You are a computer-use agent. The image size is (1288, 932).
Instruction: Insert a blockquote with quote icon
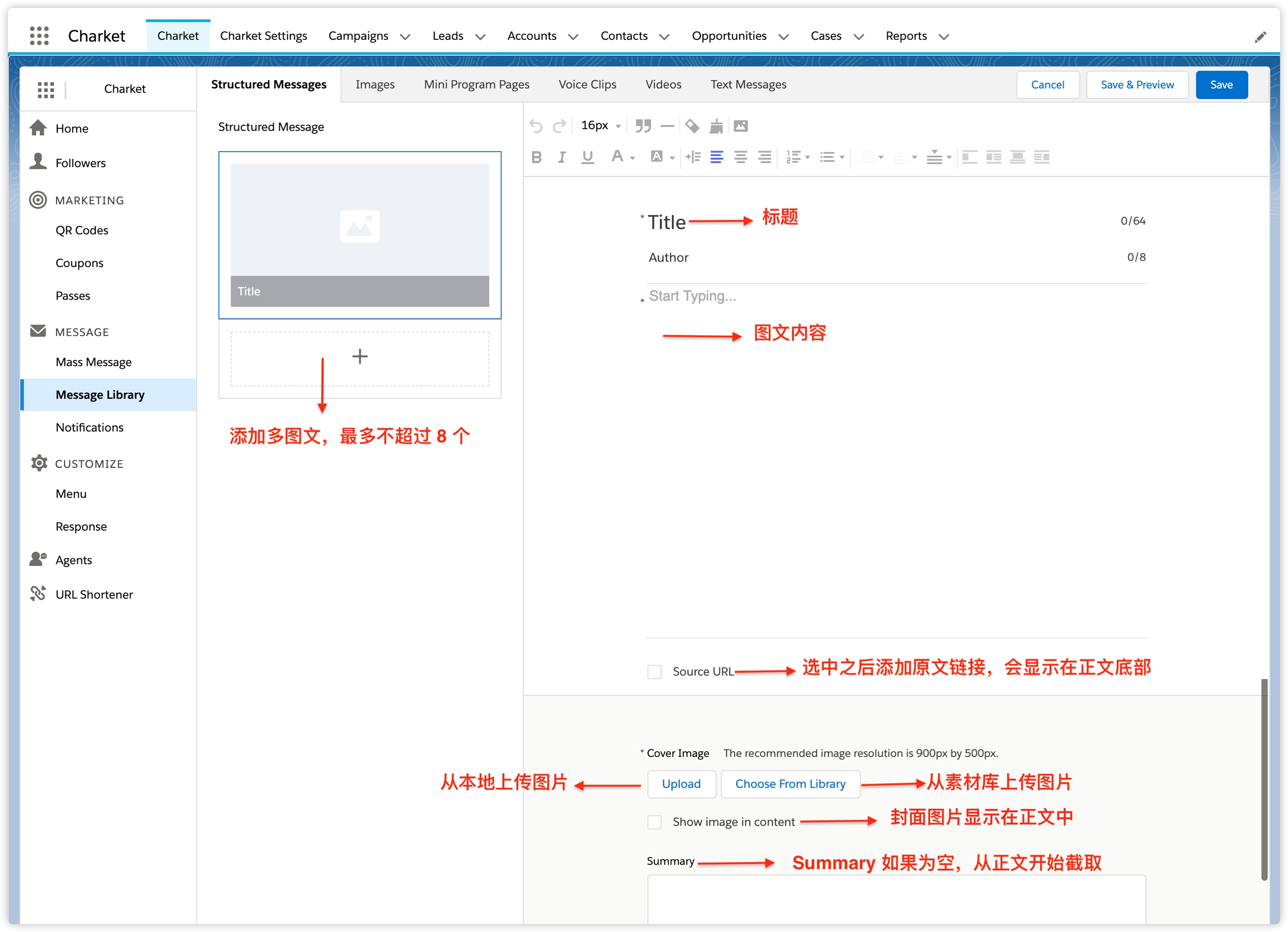pos(643,126)
